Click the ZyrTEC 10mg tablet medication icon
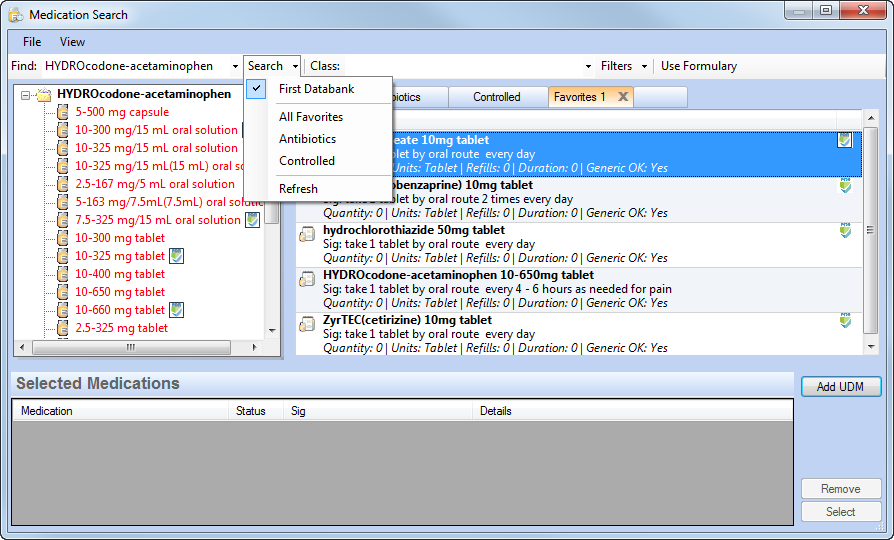 pos(307,324)
